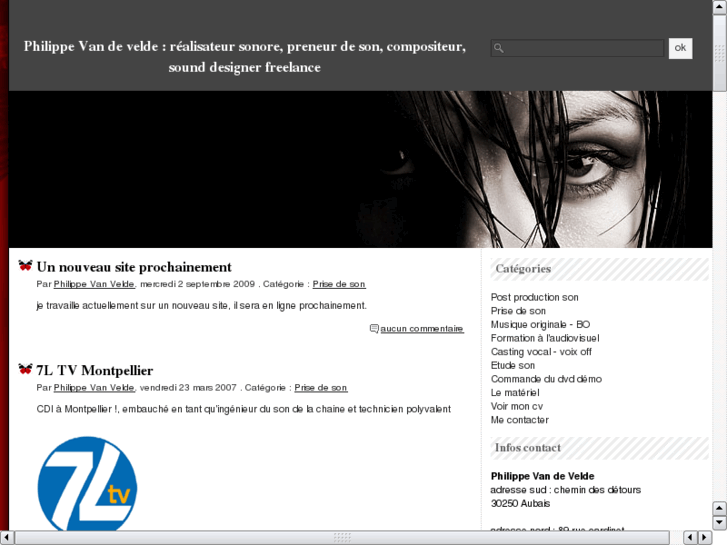Click the 7L tv logo image

click(x=87, y=483)
